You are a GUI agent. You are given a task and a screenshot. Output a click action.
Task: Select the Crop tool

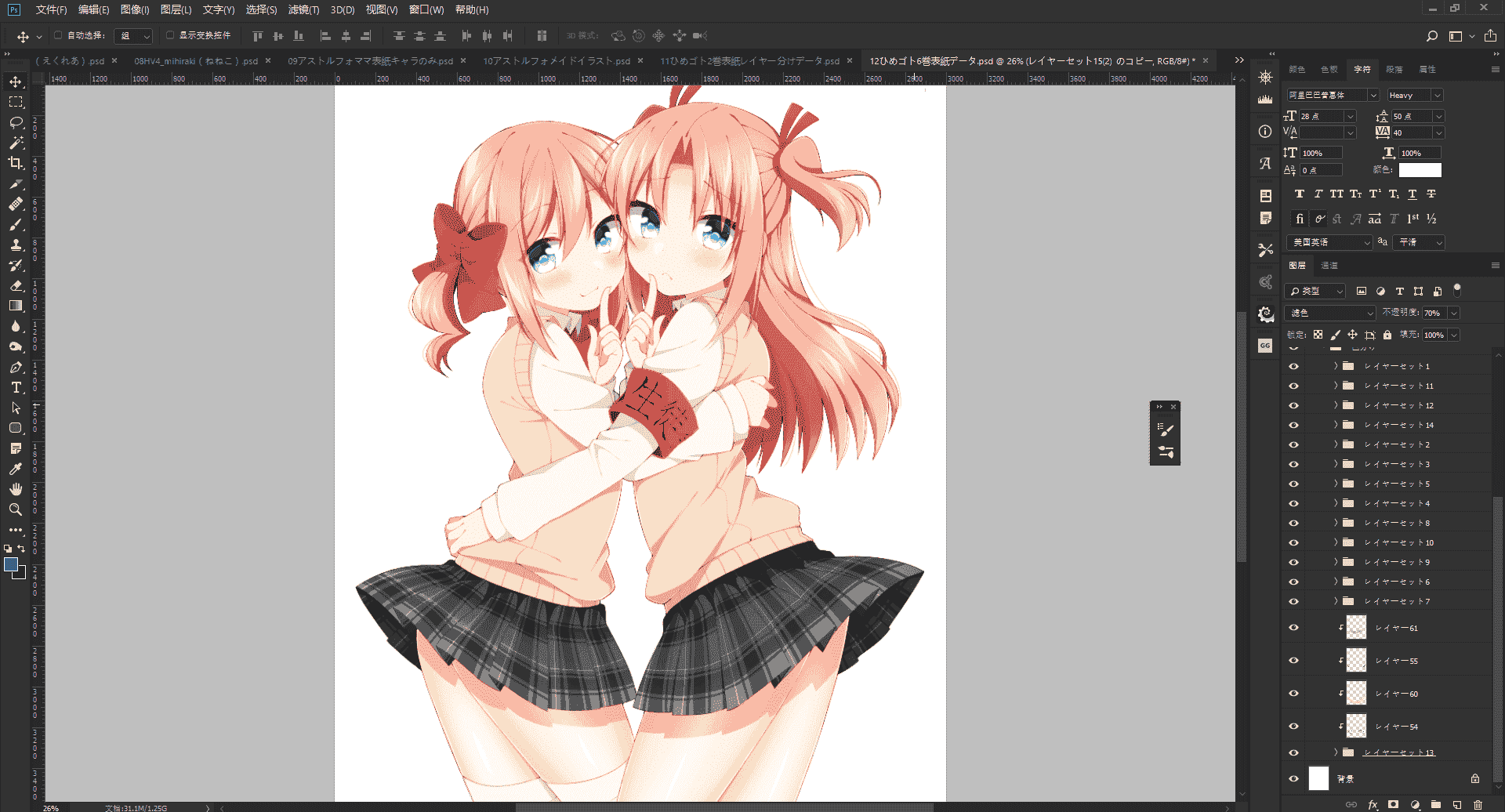tap(16, 163)
